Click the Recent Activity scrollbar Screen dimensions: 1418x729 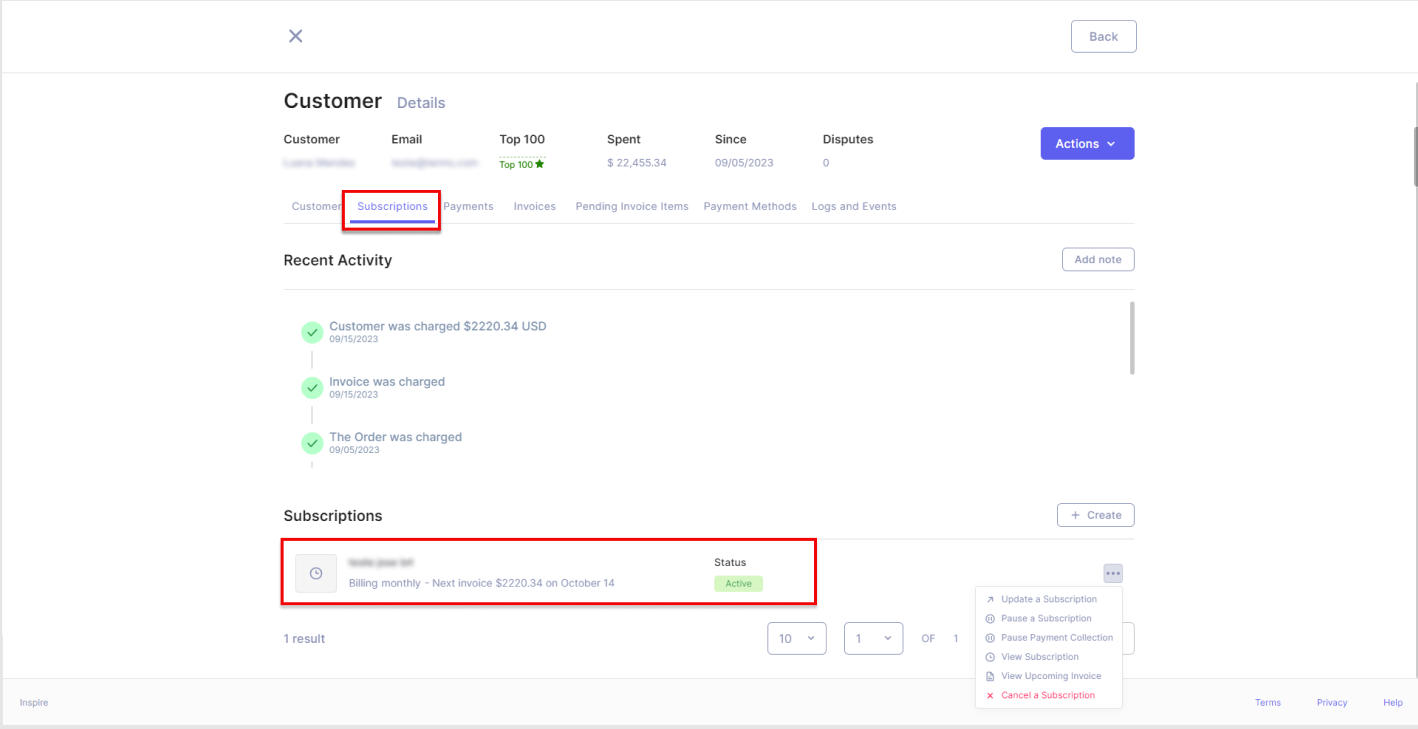(x=1132, y=338)
